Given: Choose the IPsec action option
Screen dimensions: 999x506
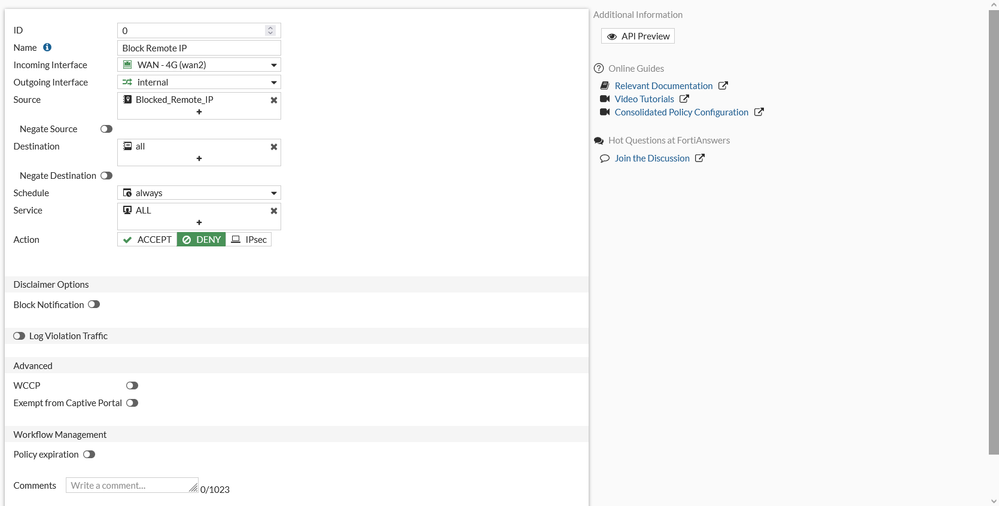Looking at the screenshot, I should pos(249,240).
